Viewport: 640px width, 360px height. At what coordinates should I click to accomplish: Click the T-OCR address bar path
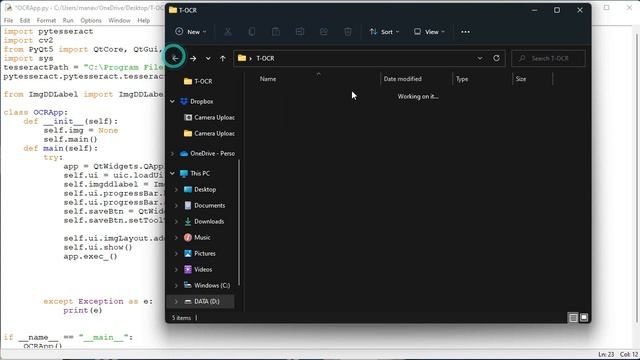[x=265, y=58]
